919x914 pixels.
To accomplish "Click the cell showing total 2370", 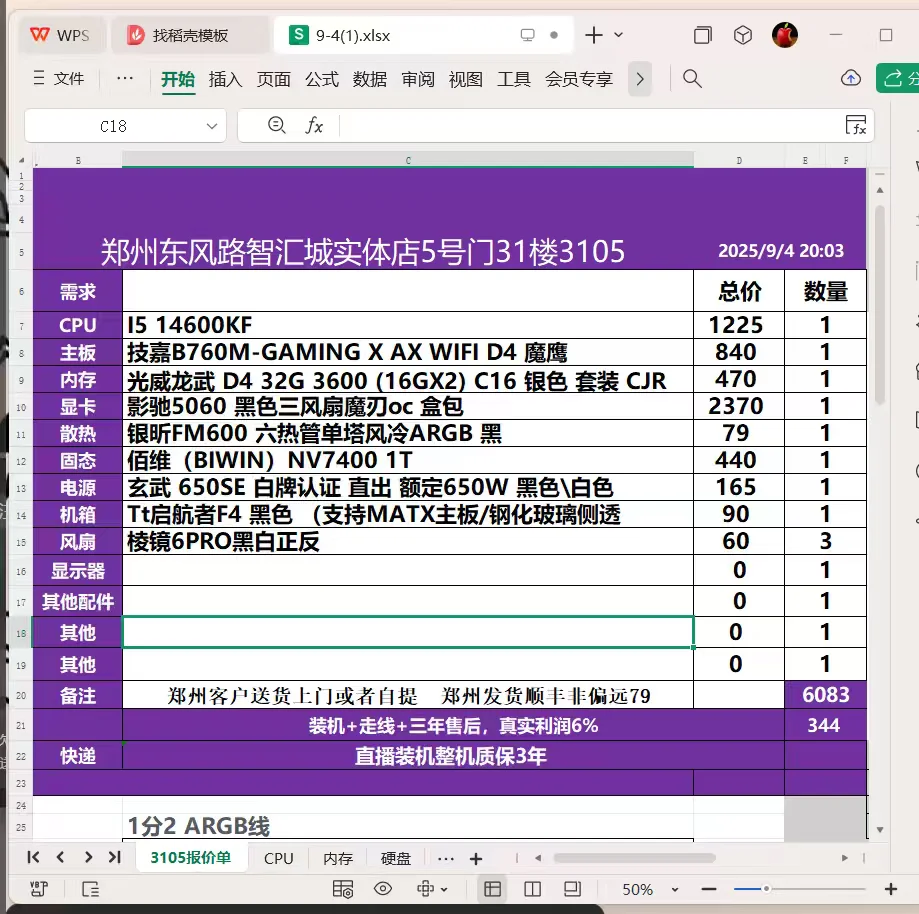I will (738, 406).
